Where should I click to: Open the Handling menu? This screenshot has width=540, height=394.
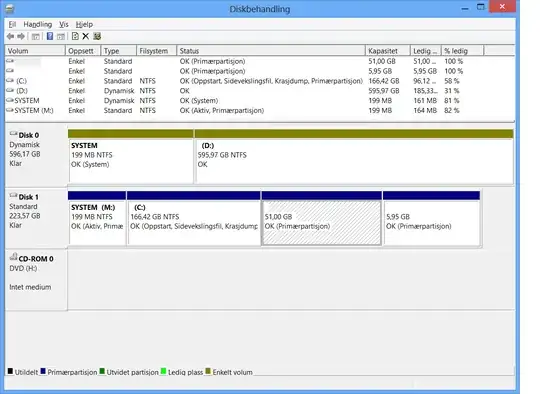[x=38, y=24]
